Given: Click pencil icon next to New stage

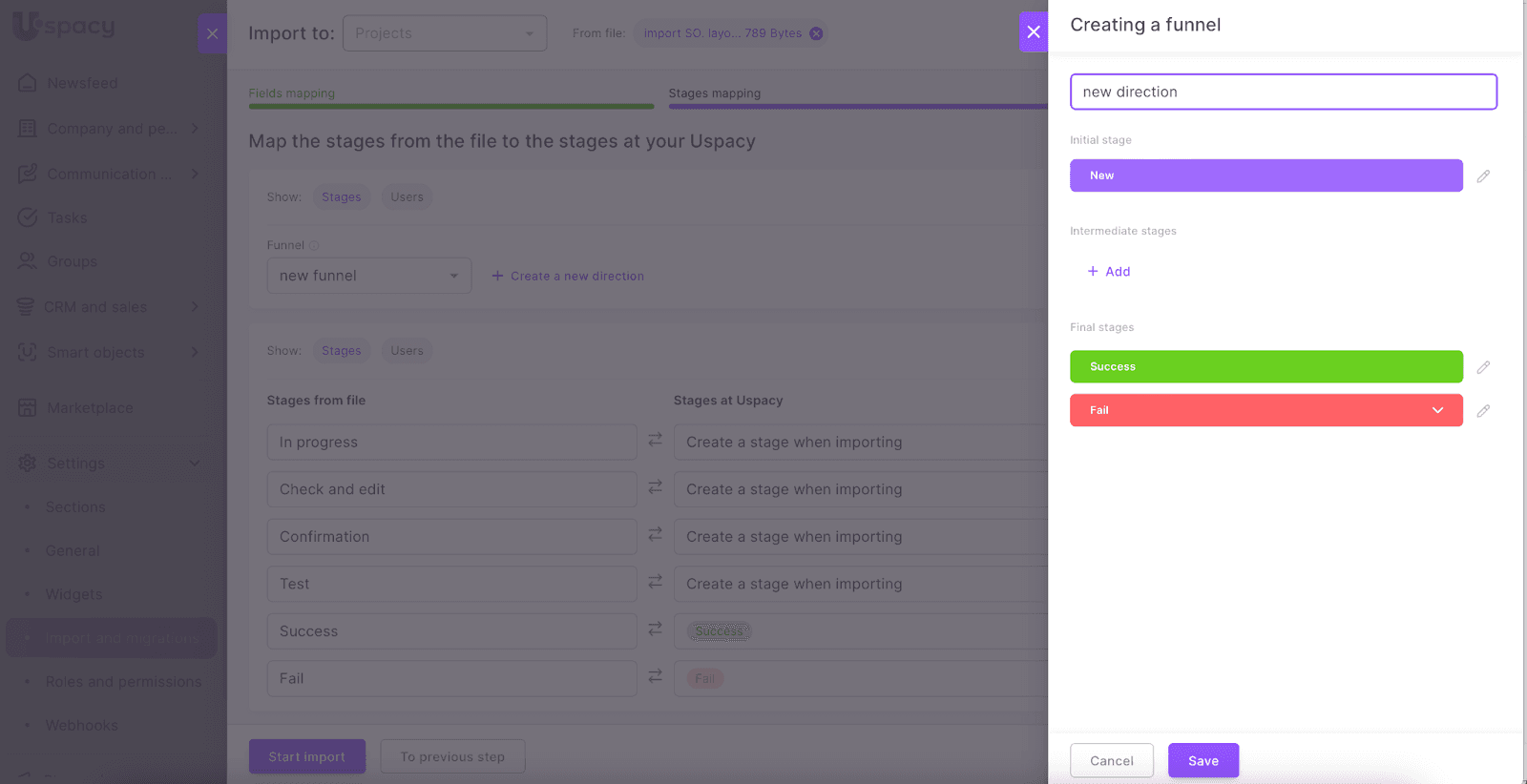Looking at the screenshot, I should [1483, 176].
